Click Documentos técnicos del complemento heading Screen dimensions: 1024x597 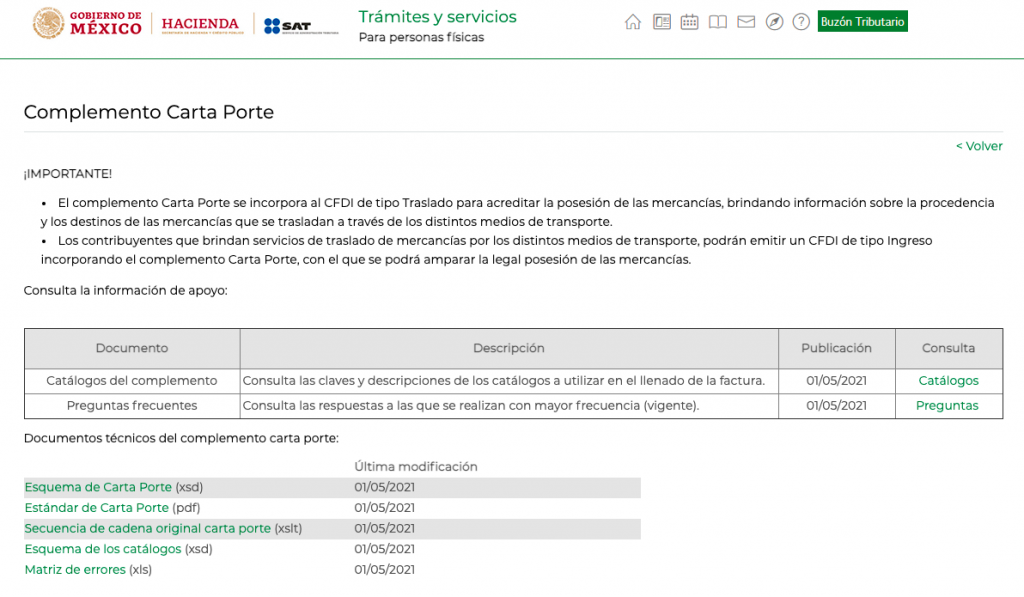pyautogui.click(x=181, y=438)
